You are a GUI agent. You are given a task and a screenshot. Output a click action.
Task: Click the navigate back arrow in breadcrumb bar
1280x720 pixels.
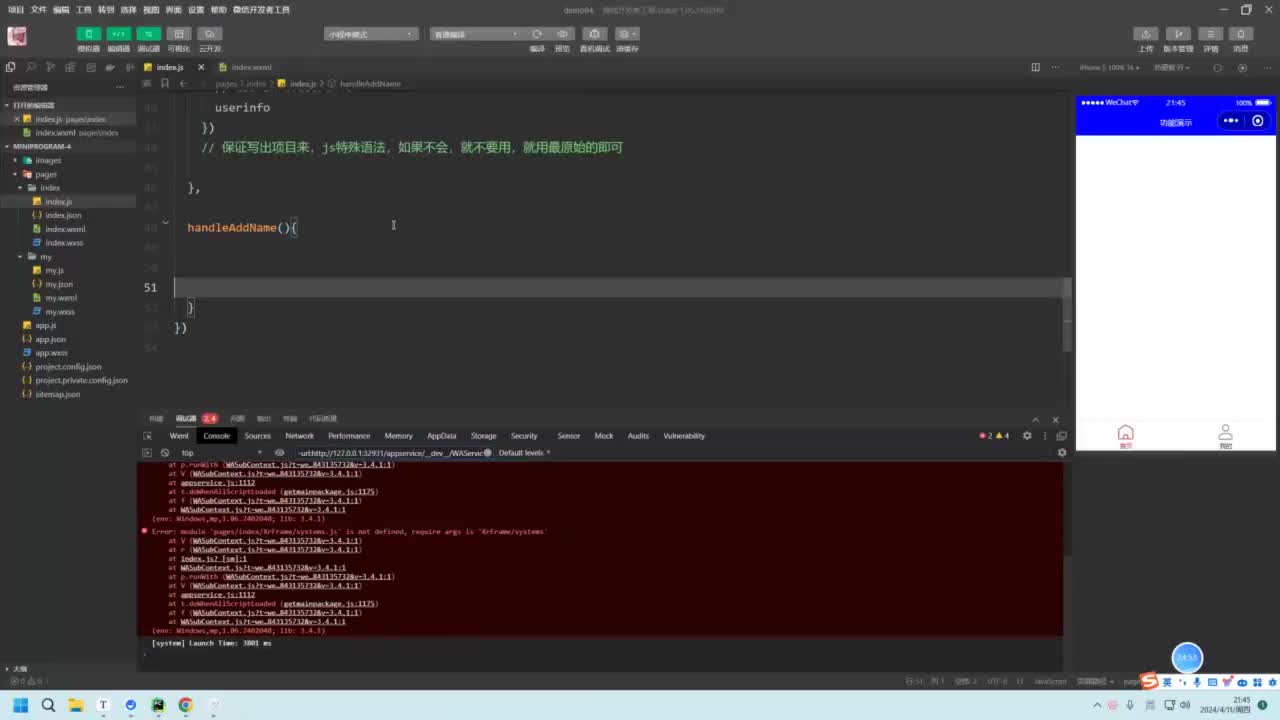[x=182, y=83]
